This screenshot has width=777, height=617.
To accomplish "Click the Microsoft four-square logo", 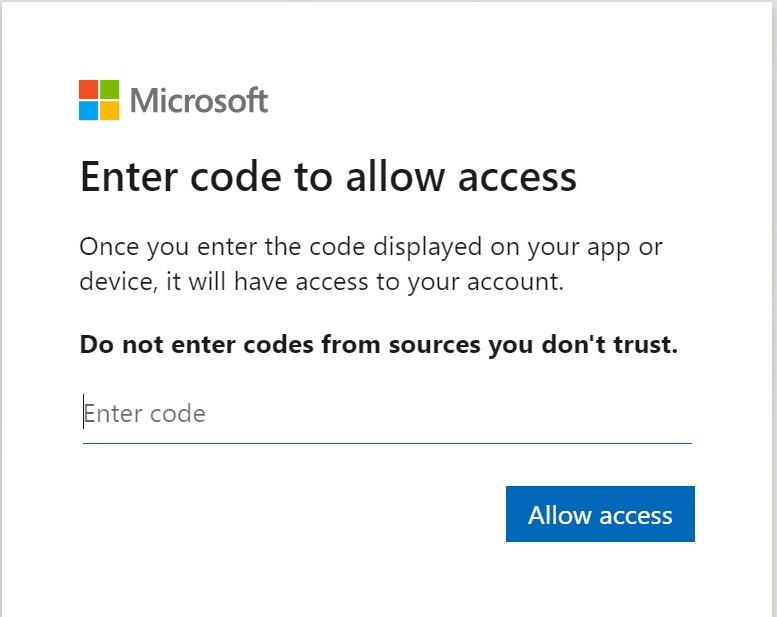I will 99,100.
